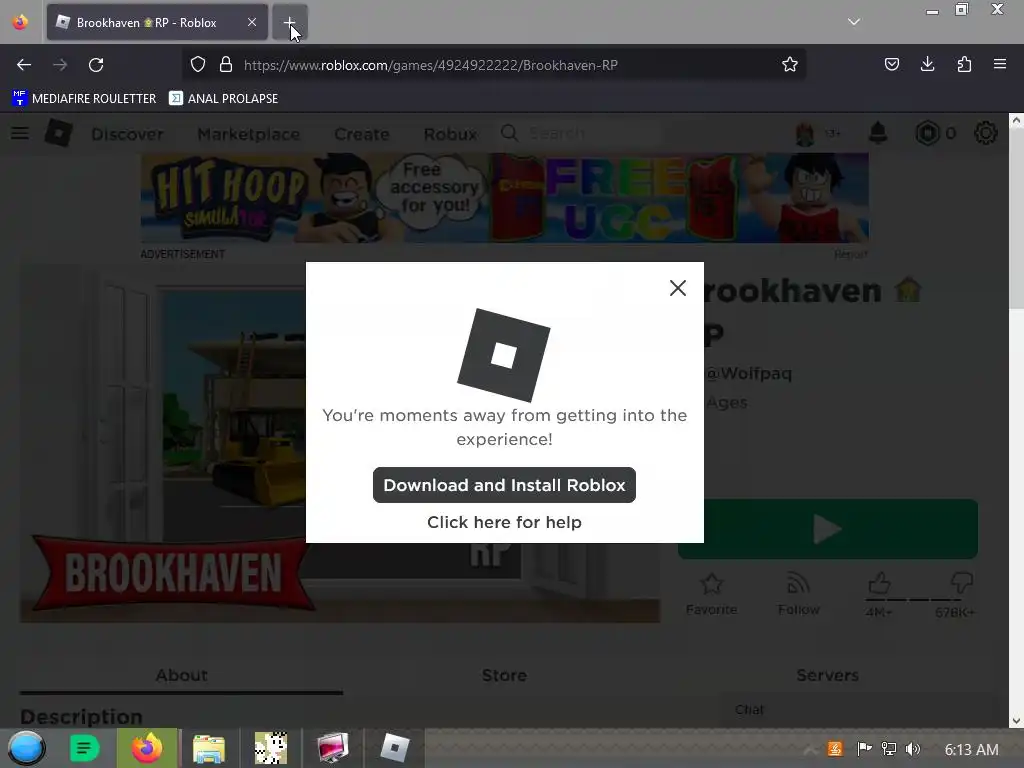The image size is (1024, 768).
Task: Open a new Firefox tab
Action: coord(289,23)
